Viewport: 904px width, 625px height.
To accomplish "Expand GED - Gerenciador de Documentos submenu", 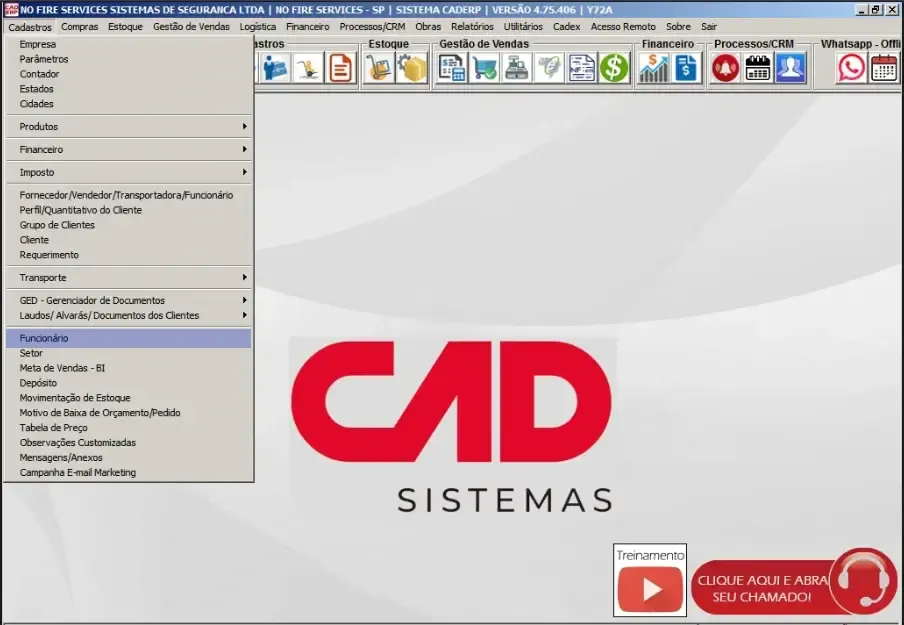I will tap(128, 300).
